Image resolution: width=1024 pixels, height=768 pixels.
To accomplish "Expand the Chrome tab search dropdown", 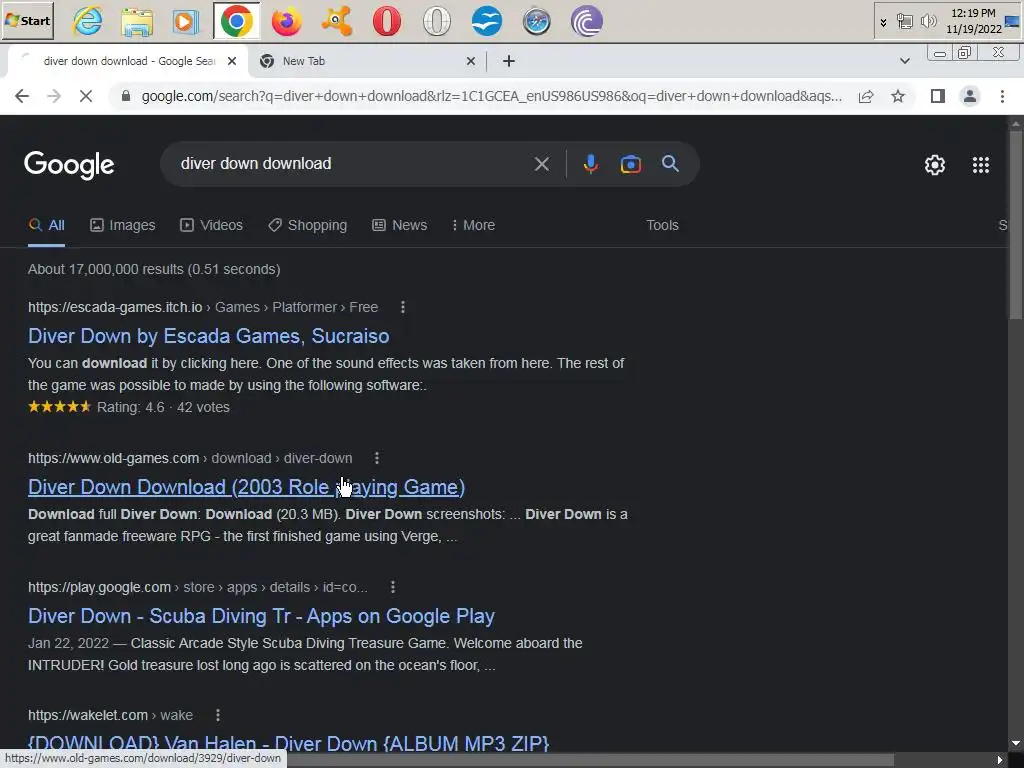I will point(904,61).
